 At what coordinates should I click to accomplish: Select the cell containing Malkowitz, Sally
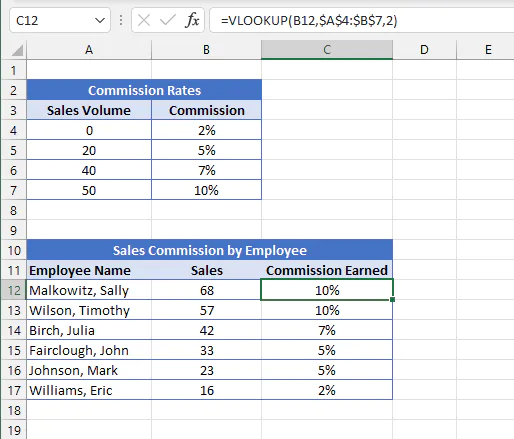point(89,290)
